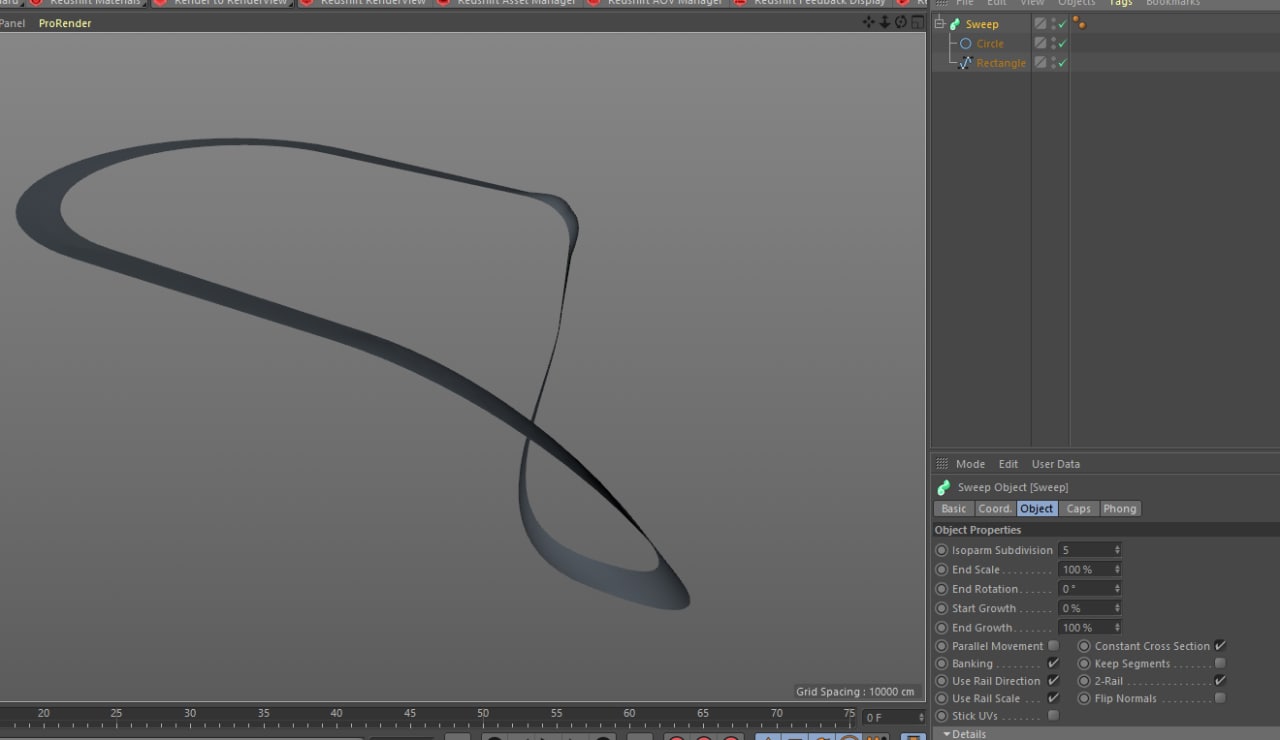Click the layer square icon for Sweep
Viewport: 1280px width, 740px height.
pyautogui.click(x=1040, y=24)
